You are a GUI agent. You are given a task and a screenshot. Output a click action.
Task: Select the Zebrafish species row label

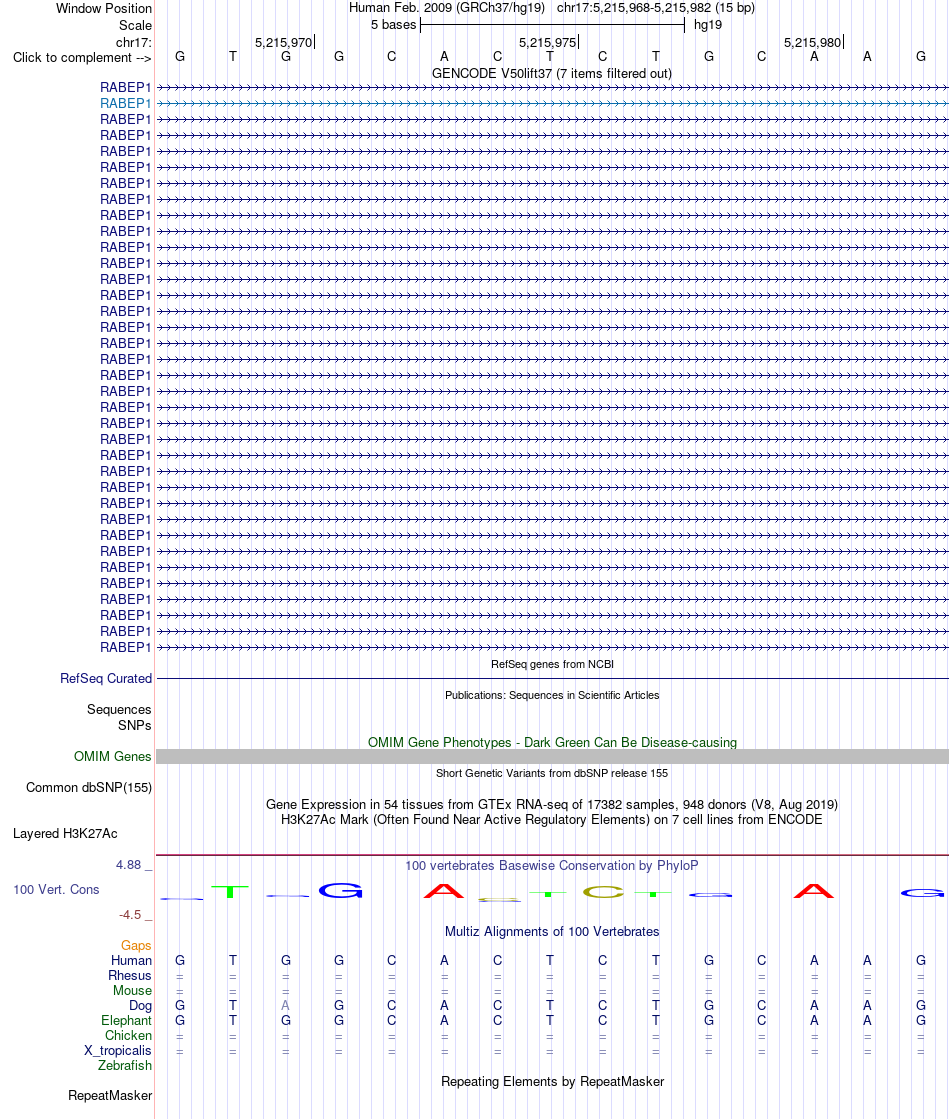pos(125,1065)
